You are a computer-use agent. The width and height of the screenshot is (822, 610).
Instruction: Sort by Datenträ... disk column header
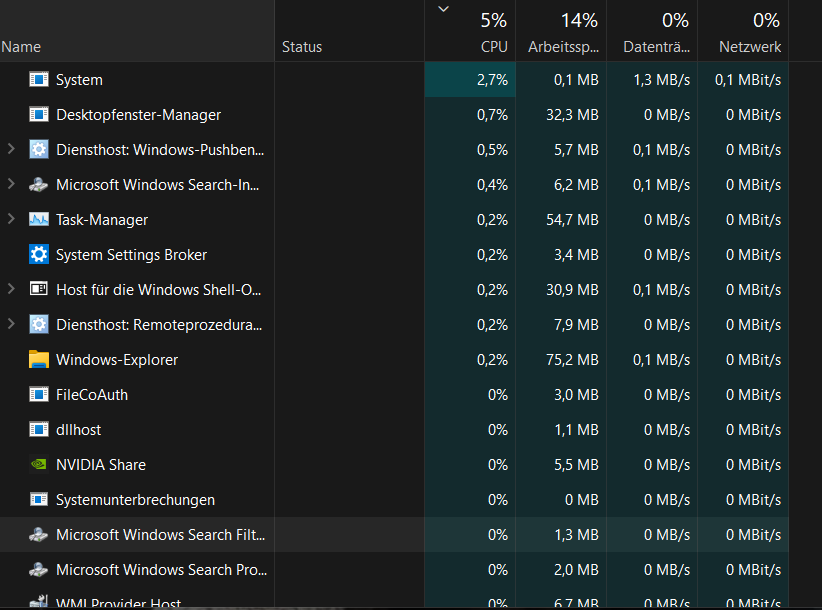click(652, 31)
